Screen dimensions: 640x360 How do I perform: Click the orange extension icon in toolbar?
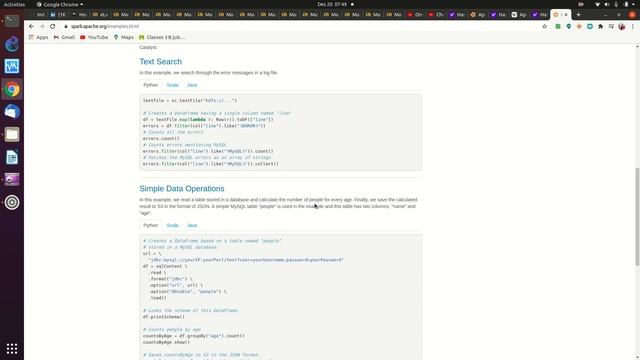(x=579, y=26)
